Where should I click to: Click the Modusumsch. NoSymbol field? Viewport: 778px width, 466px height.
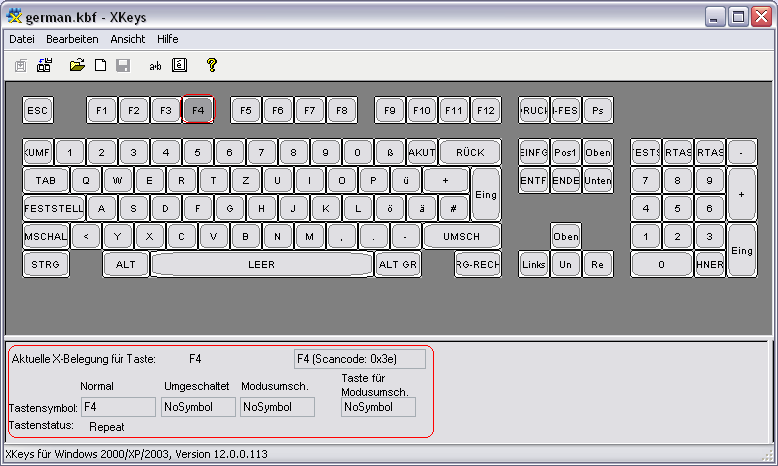[277, 407]
